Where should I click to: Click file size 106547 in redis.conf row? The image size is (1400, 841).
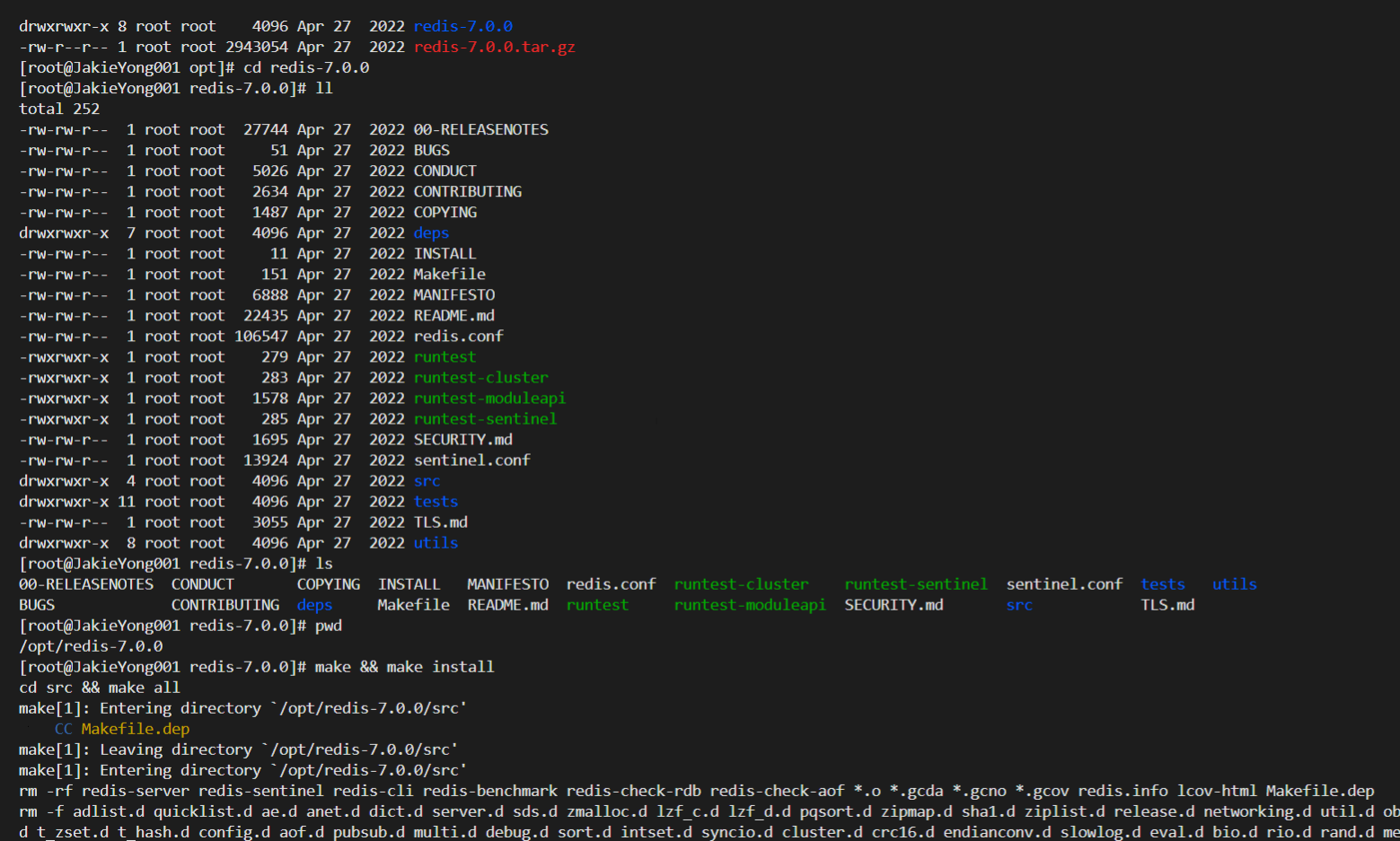point(261,336)
